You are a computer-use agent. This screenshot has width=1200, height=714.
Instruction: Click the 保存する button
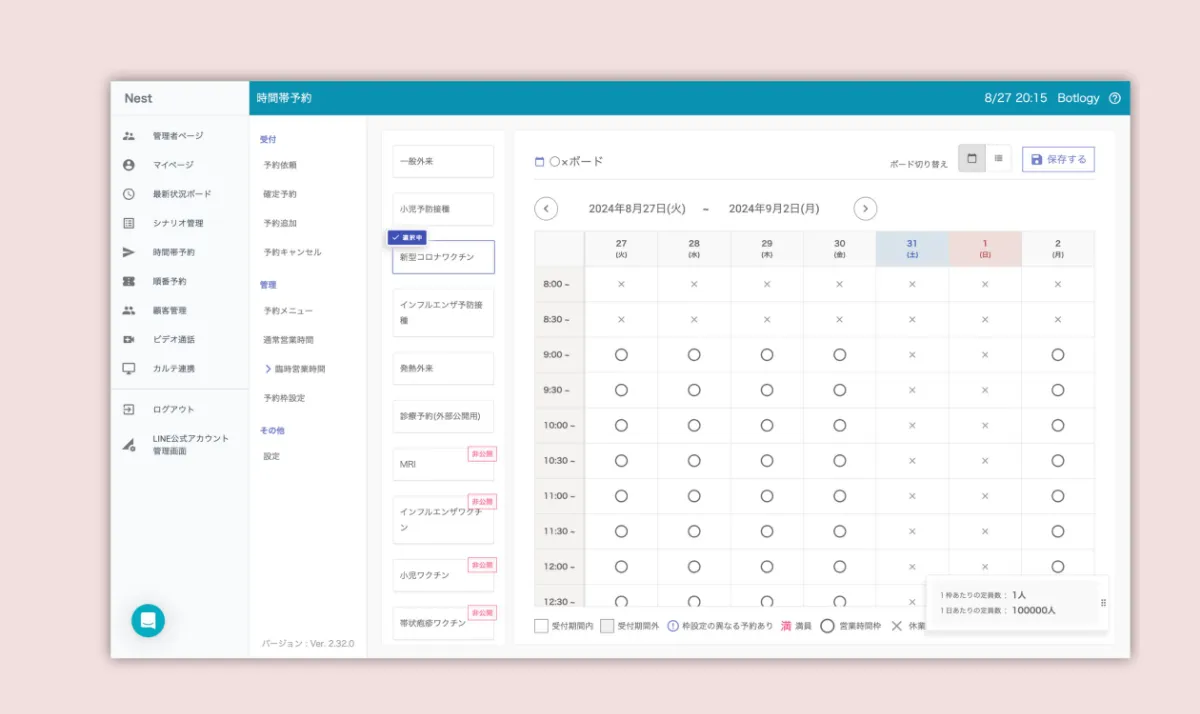(1058, 159)
